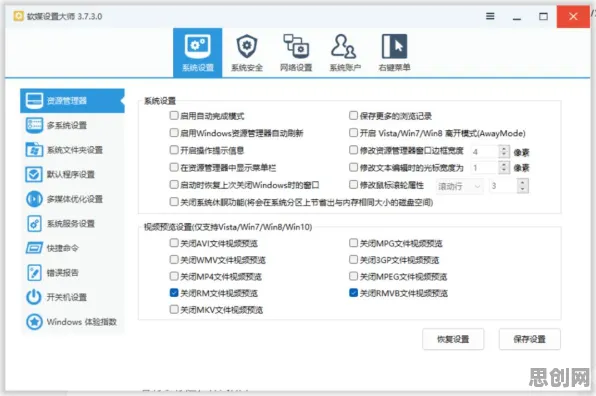Check 在资源管理器中显示菜单栏 option

click(x=174, y=167)
